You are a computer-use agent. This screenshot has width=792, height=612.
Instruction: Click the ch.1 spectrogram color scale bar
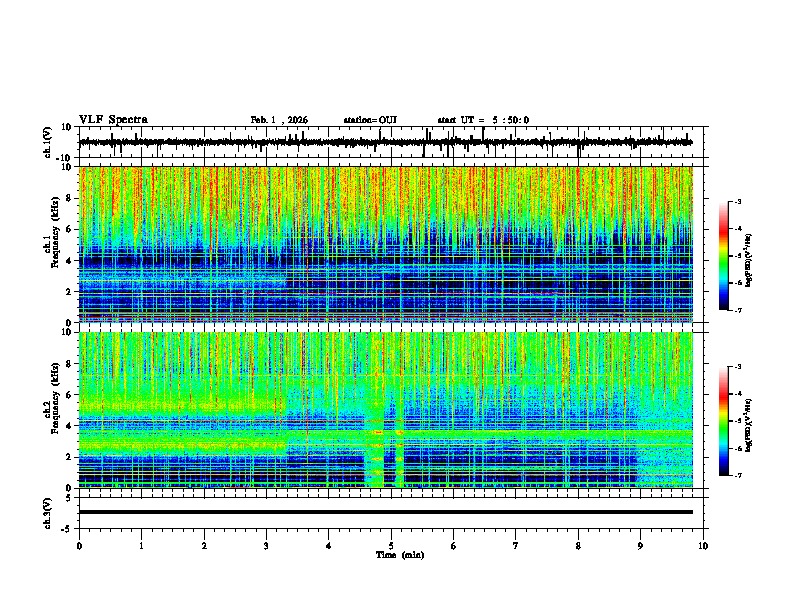(x=724, y=256)
